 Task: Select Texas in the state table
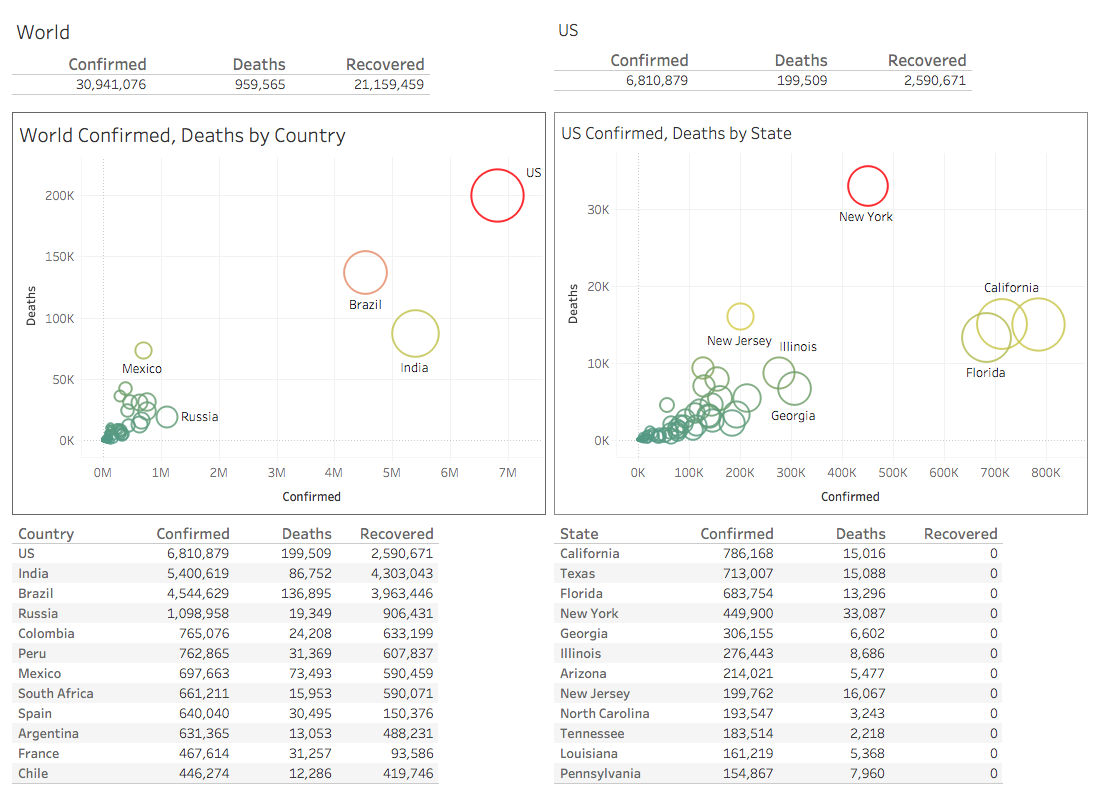click(x=577, y=573)
